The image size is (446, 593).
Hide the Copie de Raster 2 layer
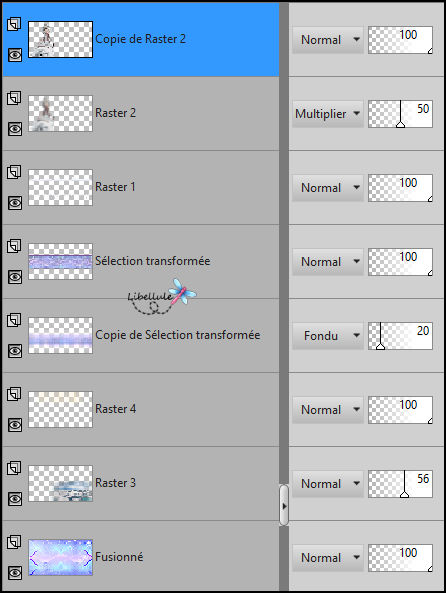click(15, 55)
